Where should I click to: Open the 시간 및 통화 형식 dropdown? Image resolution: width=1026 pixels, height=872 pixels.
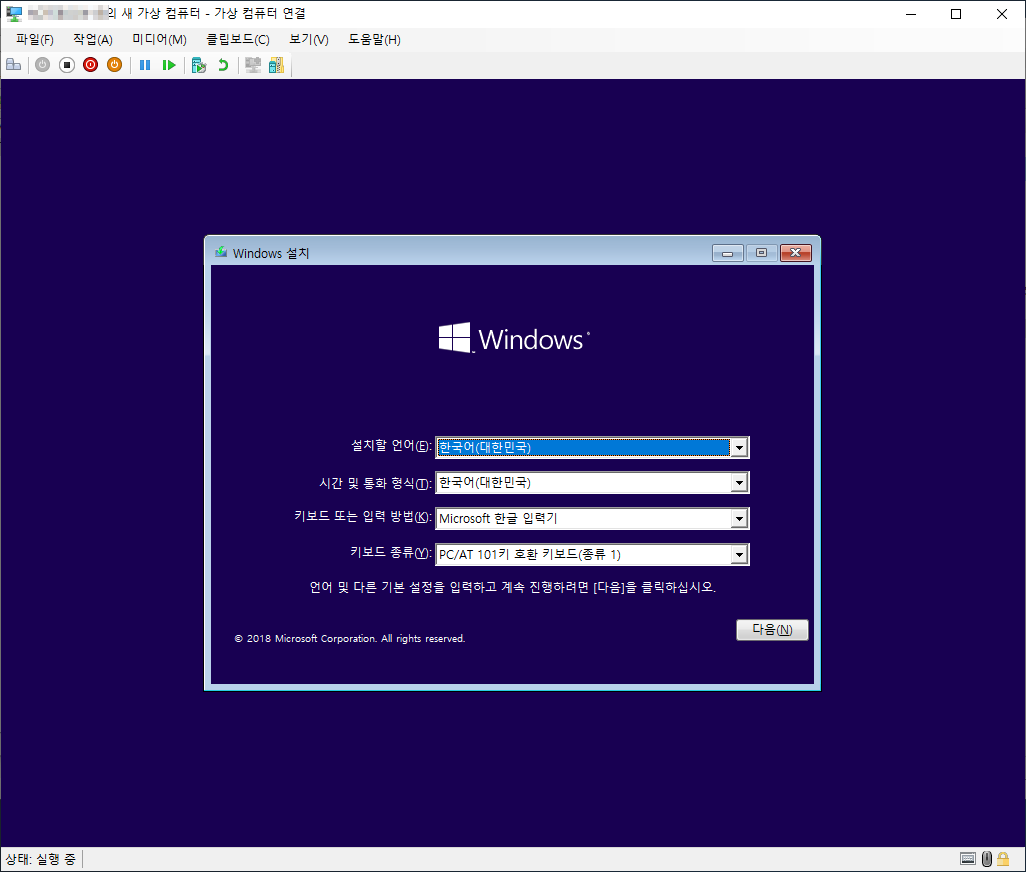tap(739, 482)
